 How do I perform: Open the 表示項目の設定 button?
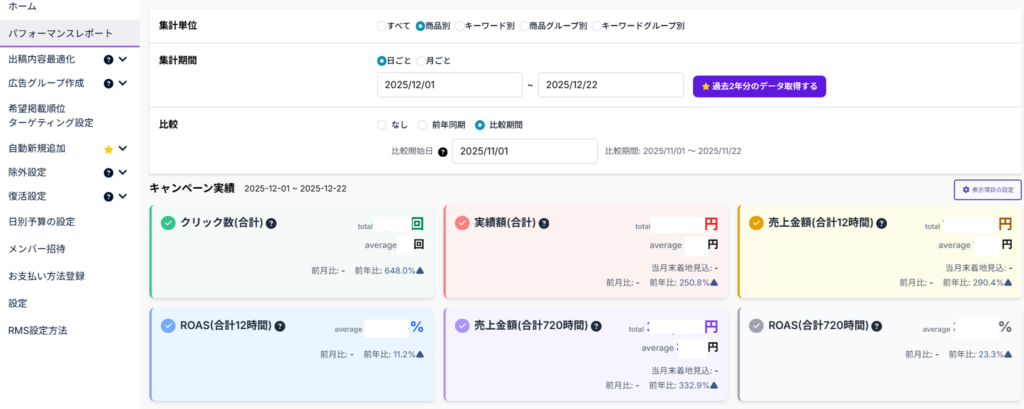coord(987,189)
